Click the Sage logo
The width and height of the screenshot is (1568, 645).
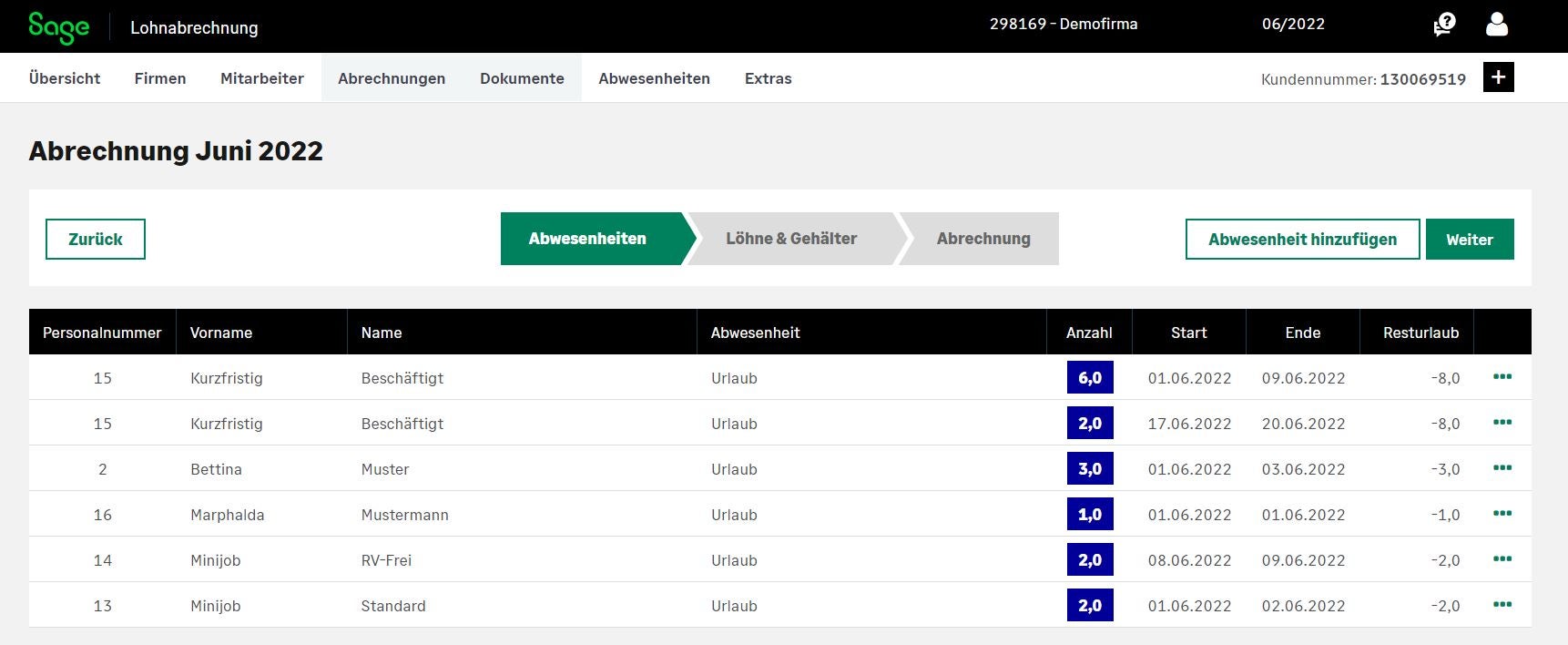58,27
